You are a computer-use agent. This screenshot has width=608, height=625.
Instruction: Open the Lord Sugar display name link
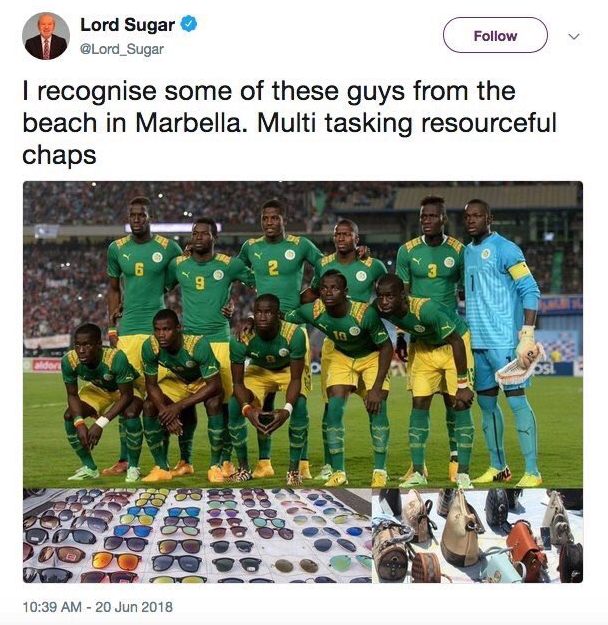pyautogui.click(x=127, y=26)
